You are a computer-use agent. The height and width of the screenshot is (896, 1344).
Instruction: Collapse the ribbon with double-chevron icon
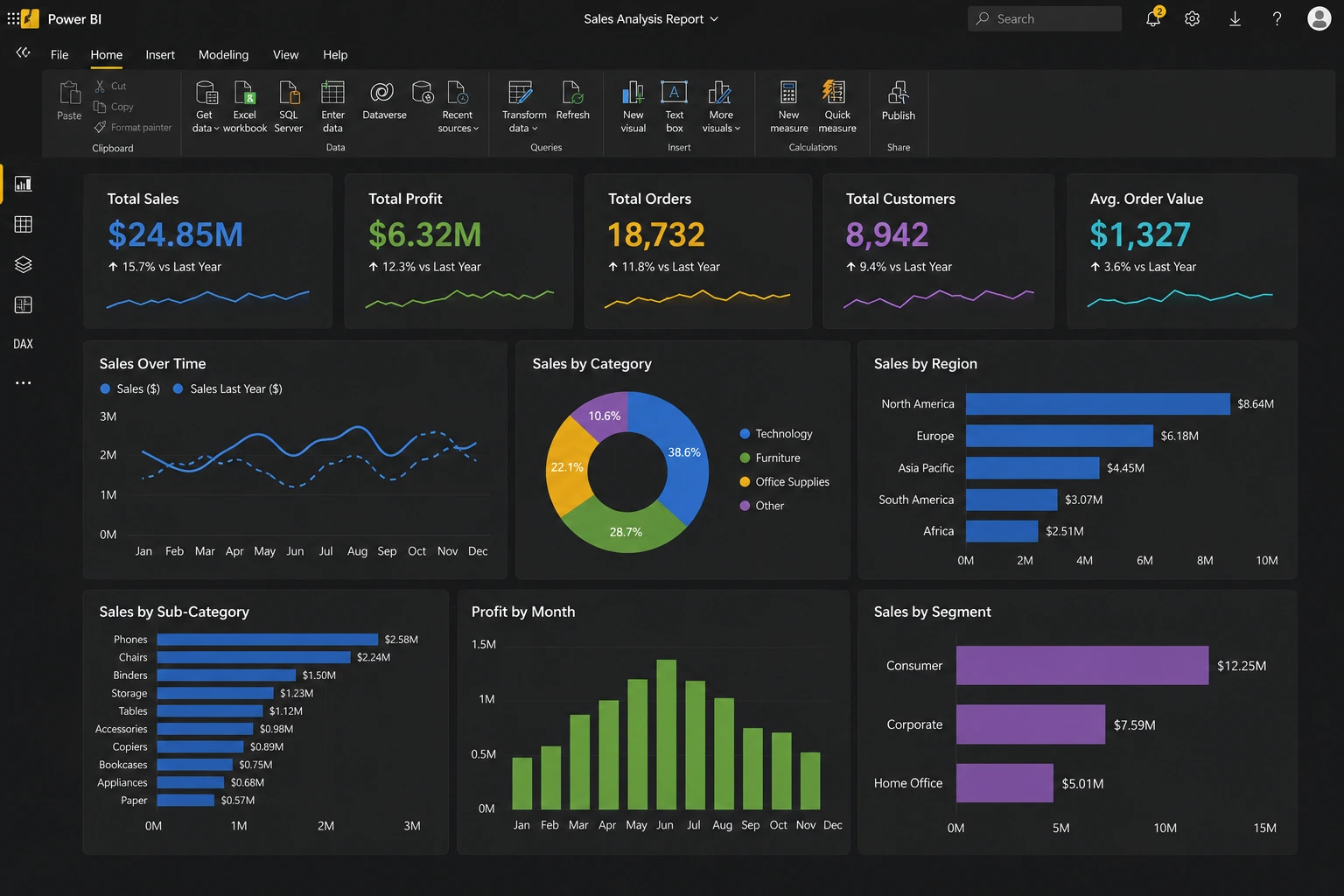coord(23,52)
